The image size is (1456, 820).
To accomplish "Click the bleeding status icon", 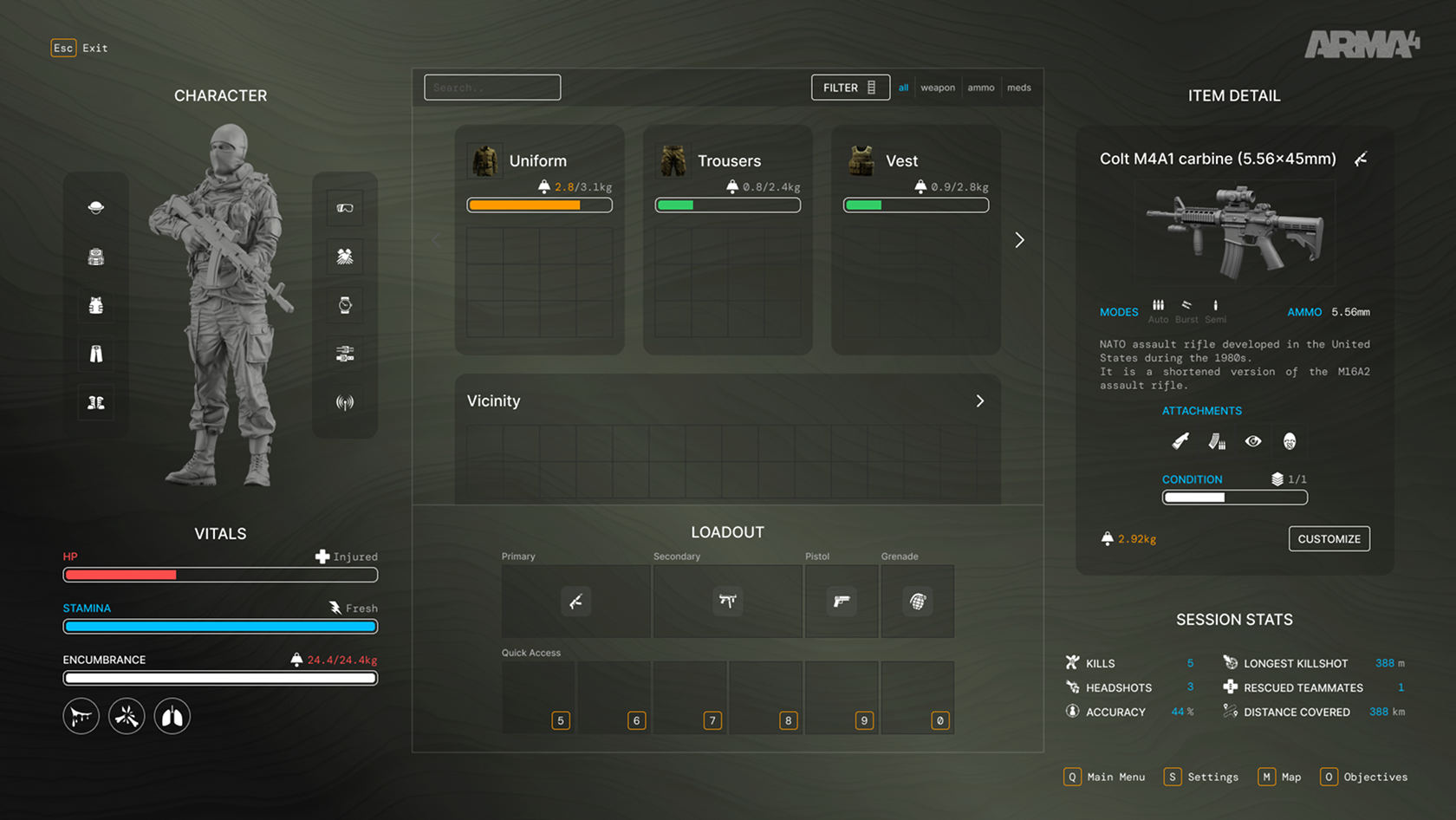I will [x=81, y=716].
